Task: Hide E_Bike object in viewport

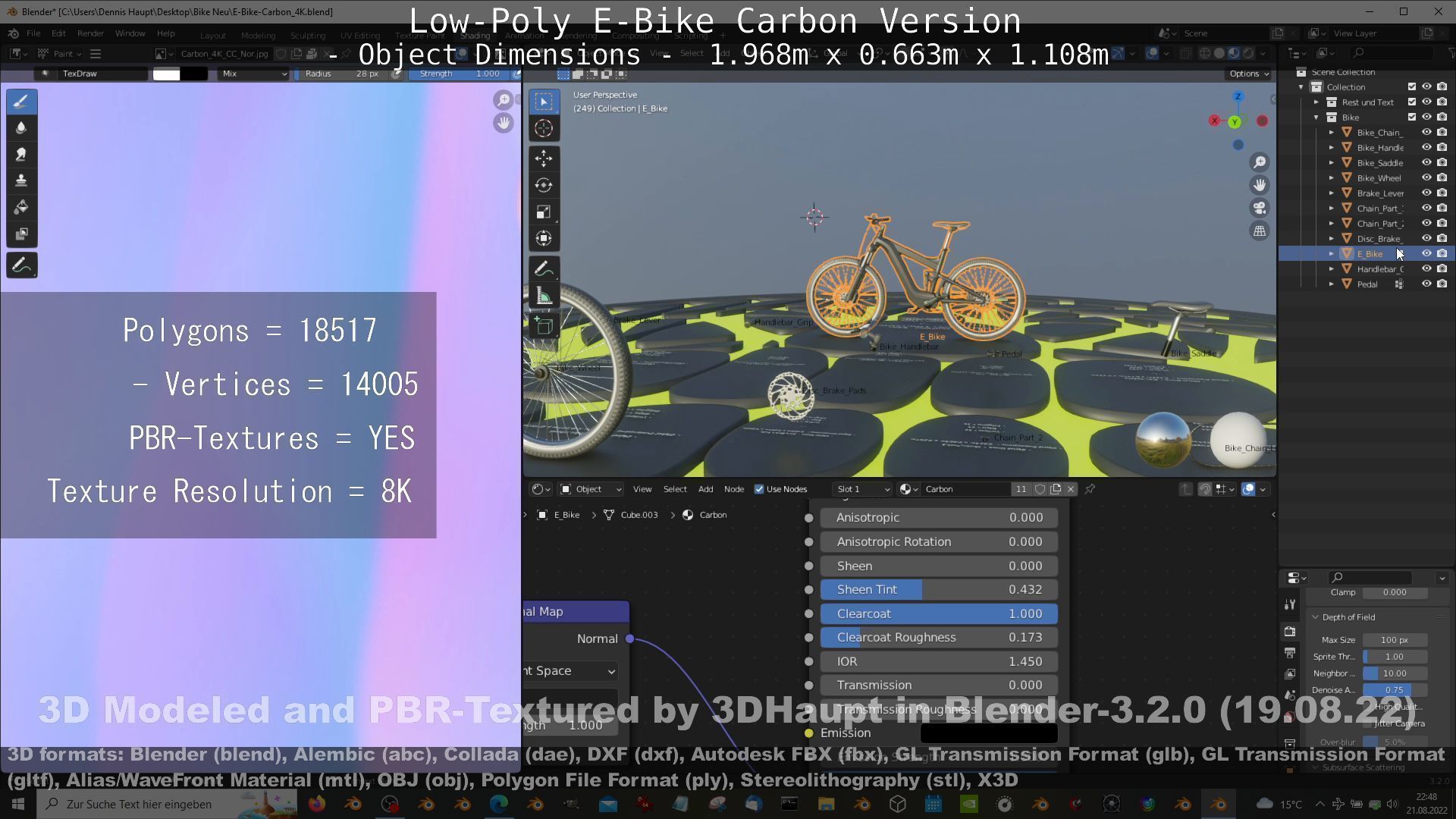Action: 1426,254
